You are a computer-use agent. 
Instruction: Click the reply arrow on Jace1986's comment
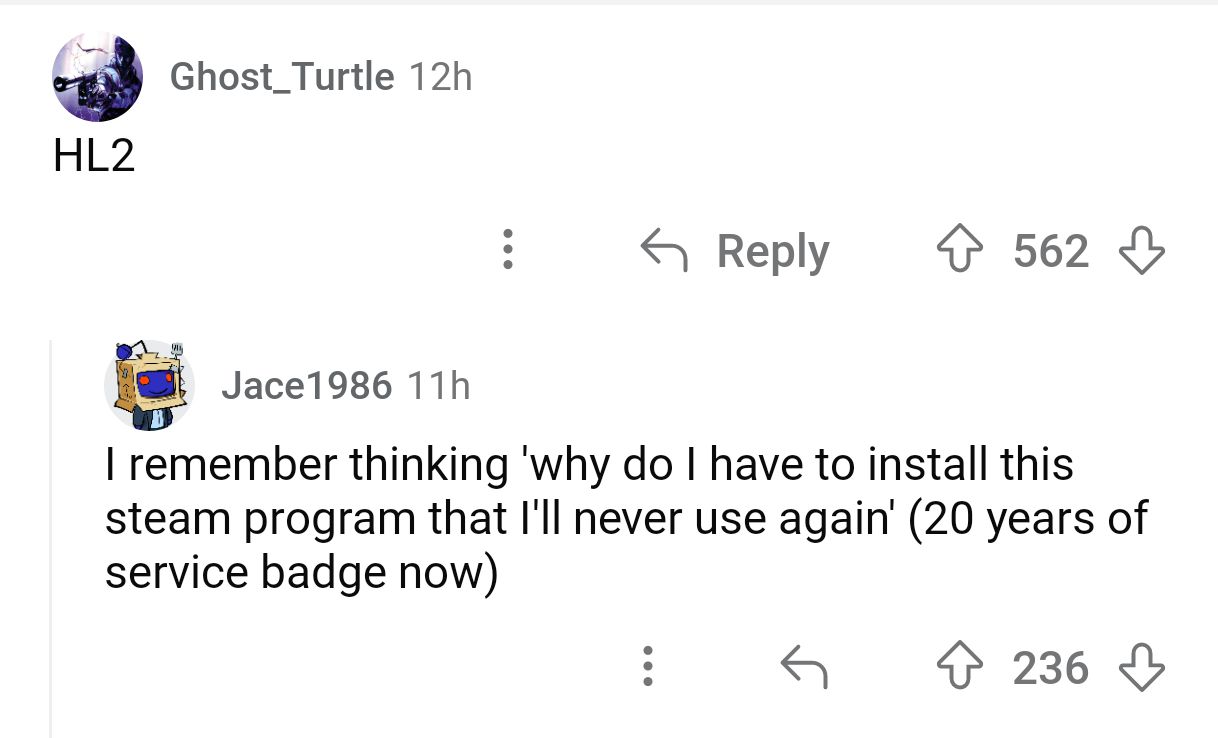click(804, 667)
